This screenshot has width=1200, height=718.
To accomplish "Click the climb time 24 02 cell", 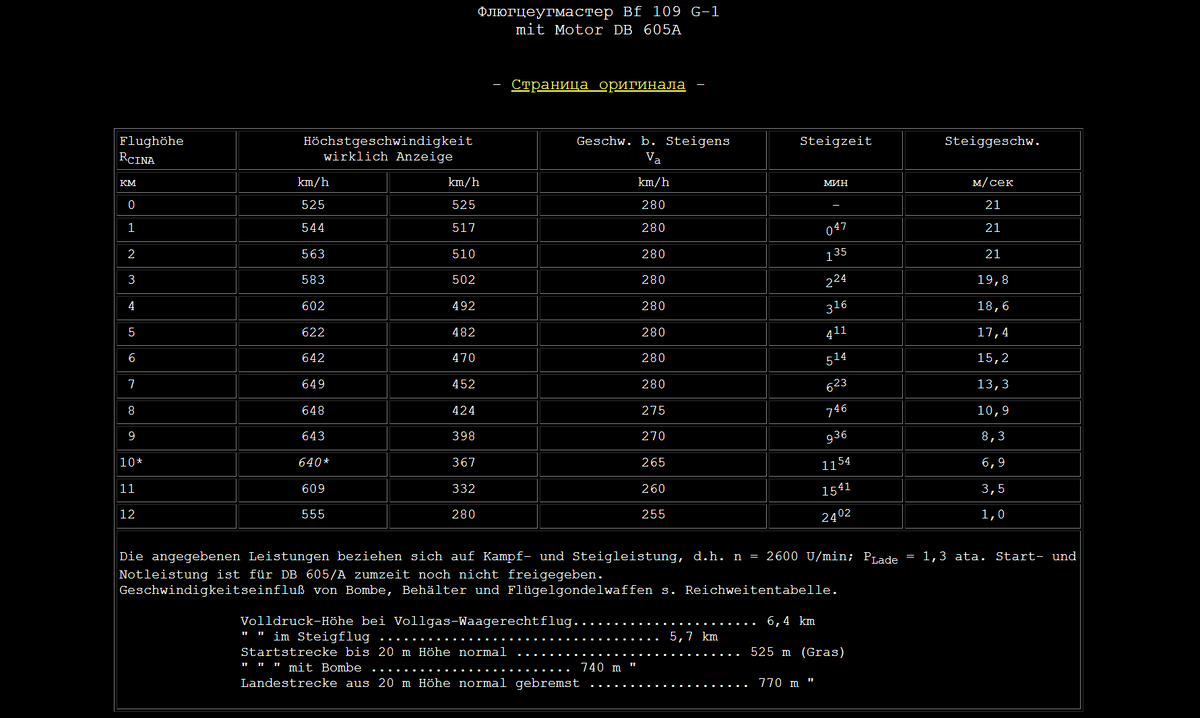I will [835, 515].
